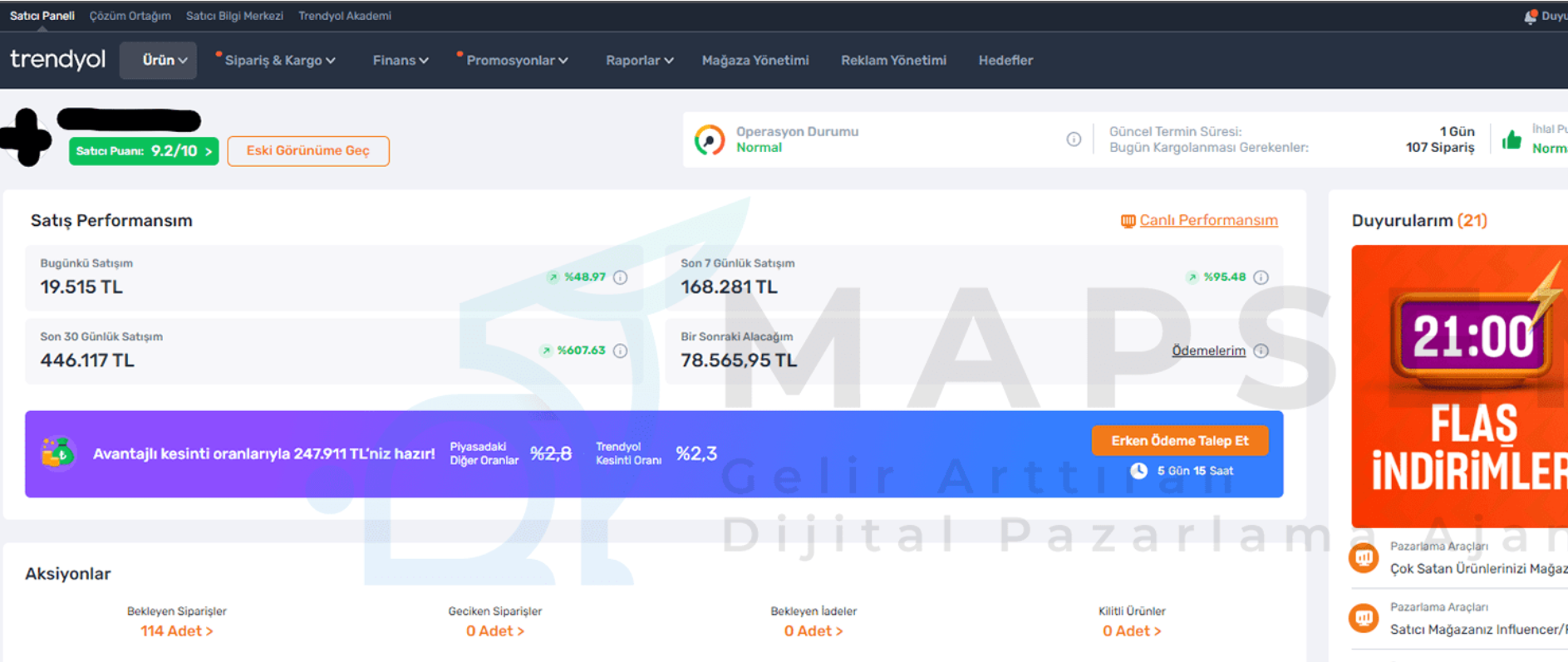Open info icon for Son 30 Günlük Satışım
This screenshot has height=662, width=1568.
(x=620, y=351)
